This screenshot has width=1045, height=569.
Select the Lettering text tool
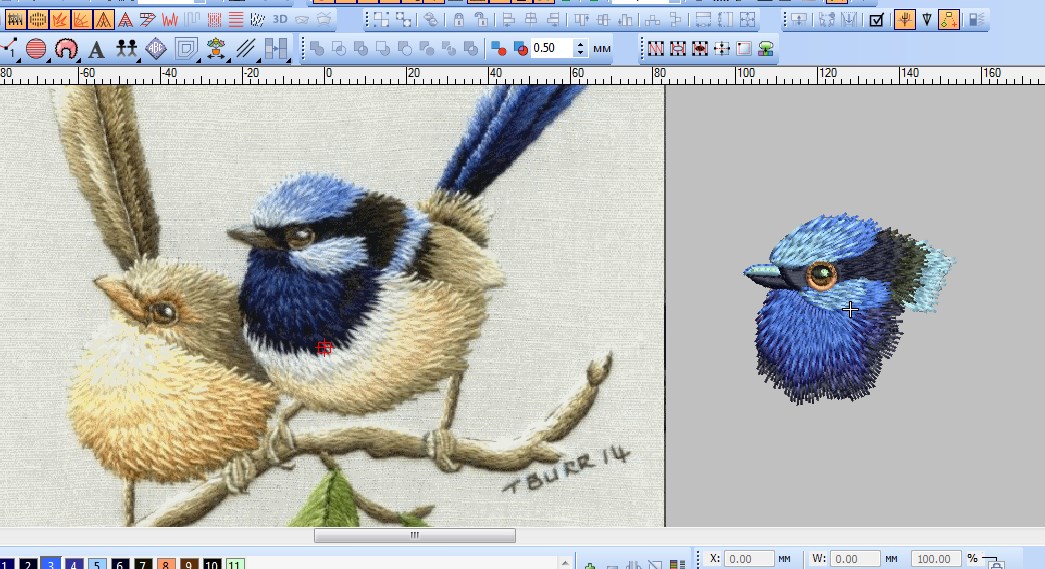tap(96, 49)
